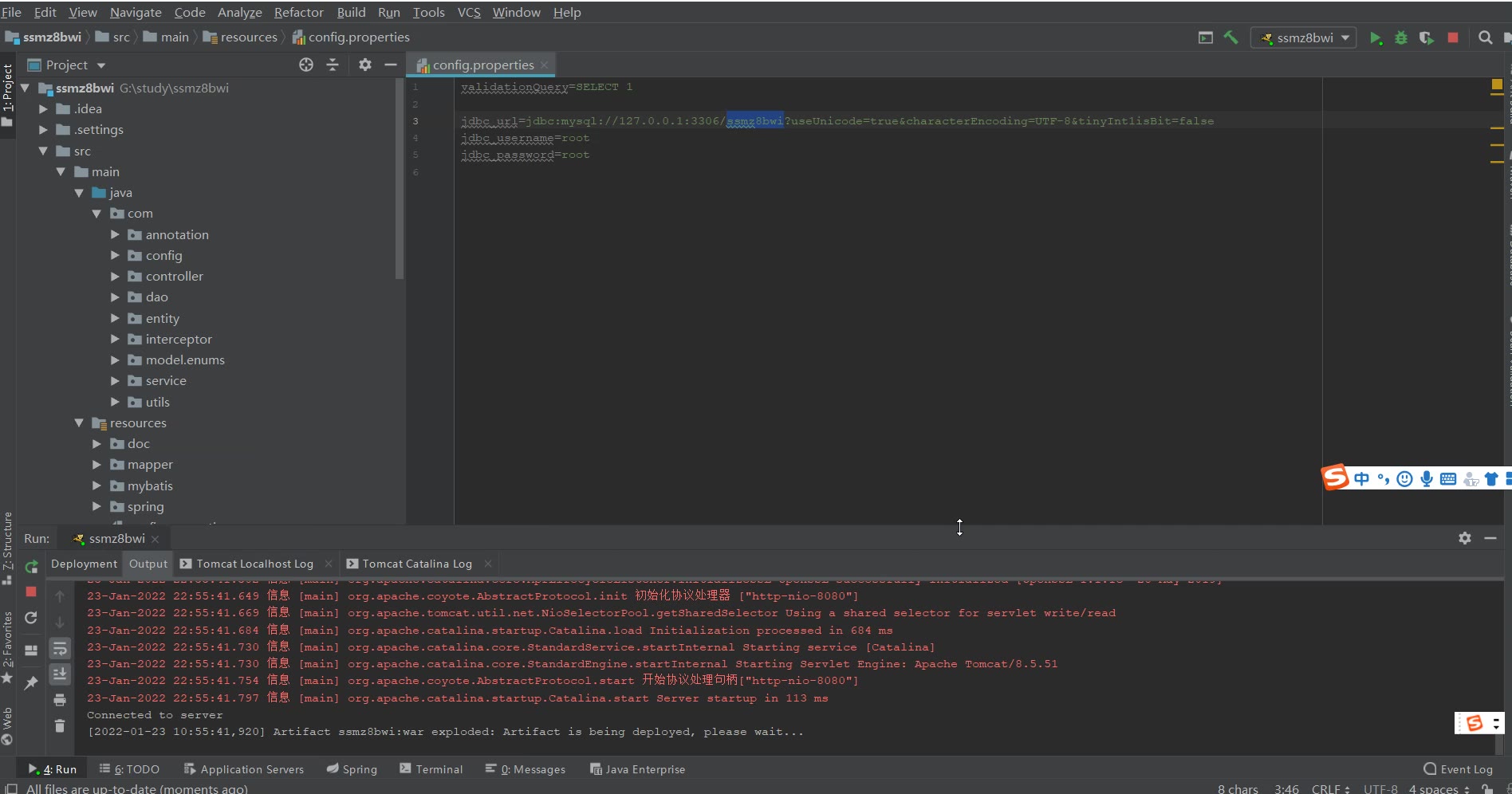Click the Debug bug icon

coord(1400,38)
